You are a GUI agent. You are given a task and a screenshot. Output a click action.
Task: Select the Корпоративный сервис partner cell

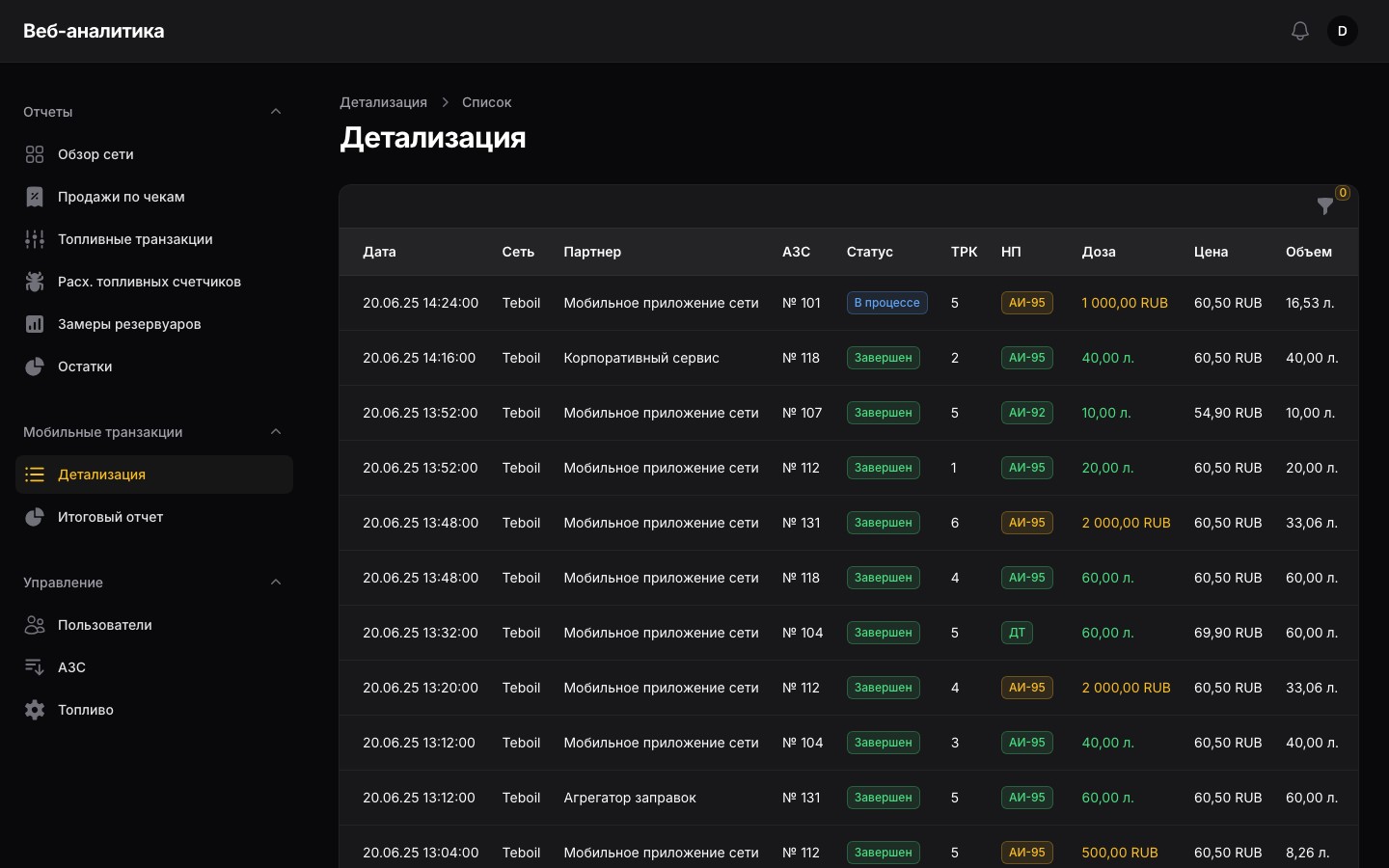pyautogui.click(x=641, y=358)
